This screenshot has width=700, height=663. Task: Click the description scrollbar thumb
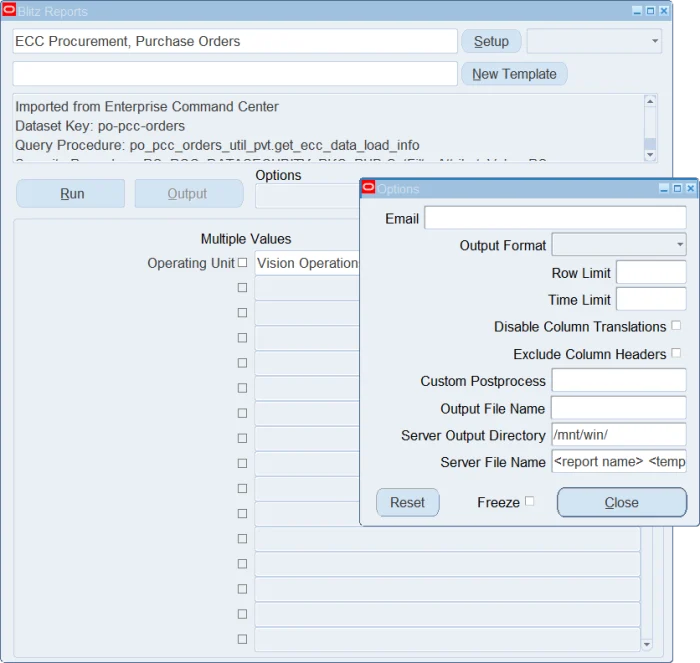coord(650,144)
